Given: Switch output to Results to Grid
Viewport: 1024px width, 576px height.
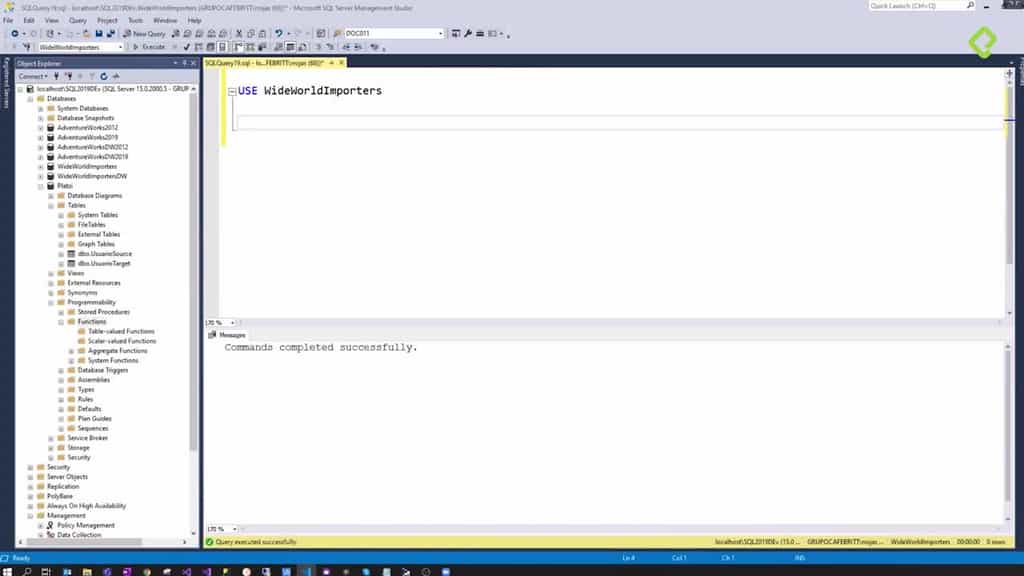Looking at the screenshot, I should click(x=291, y=47).
